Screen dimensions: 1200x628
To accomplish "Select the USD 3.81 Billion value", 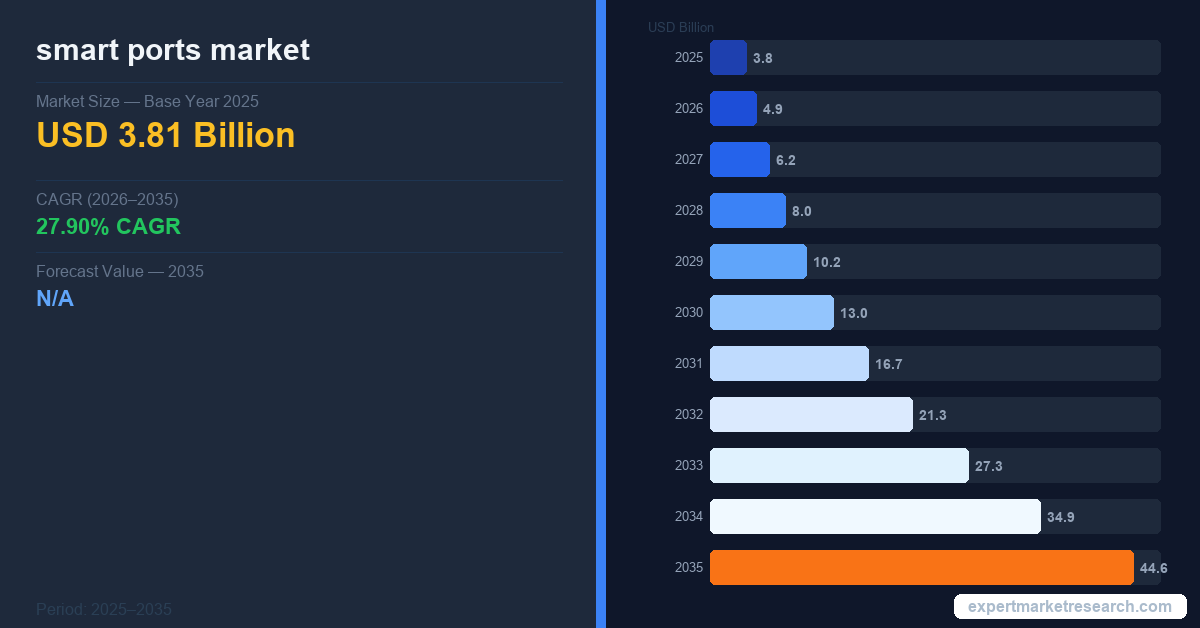I will pos(166,135).
